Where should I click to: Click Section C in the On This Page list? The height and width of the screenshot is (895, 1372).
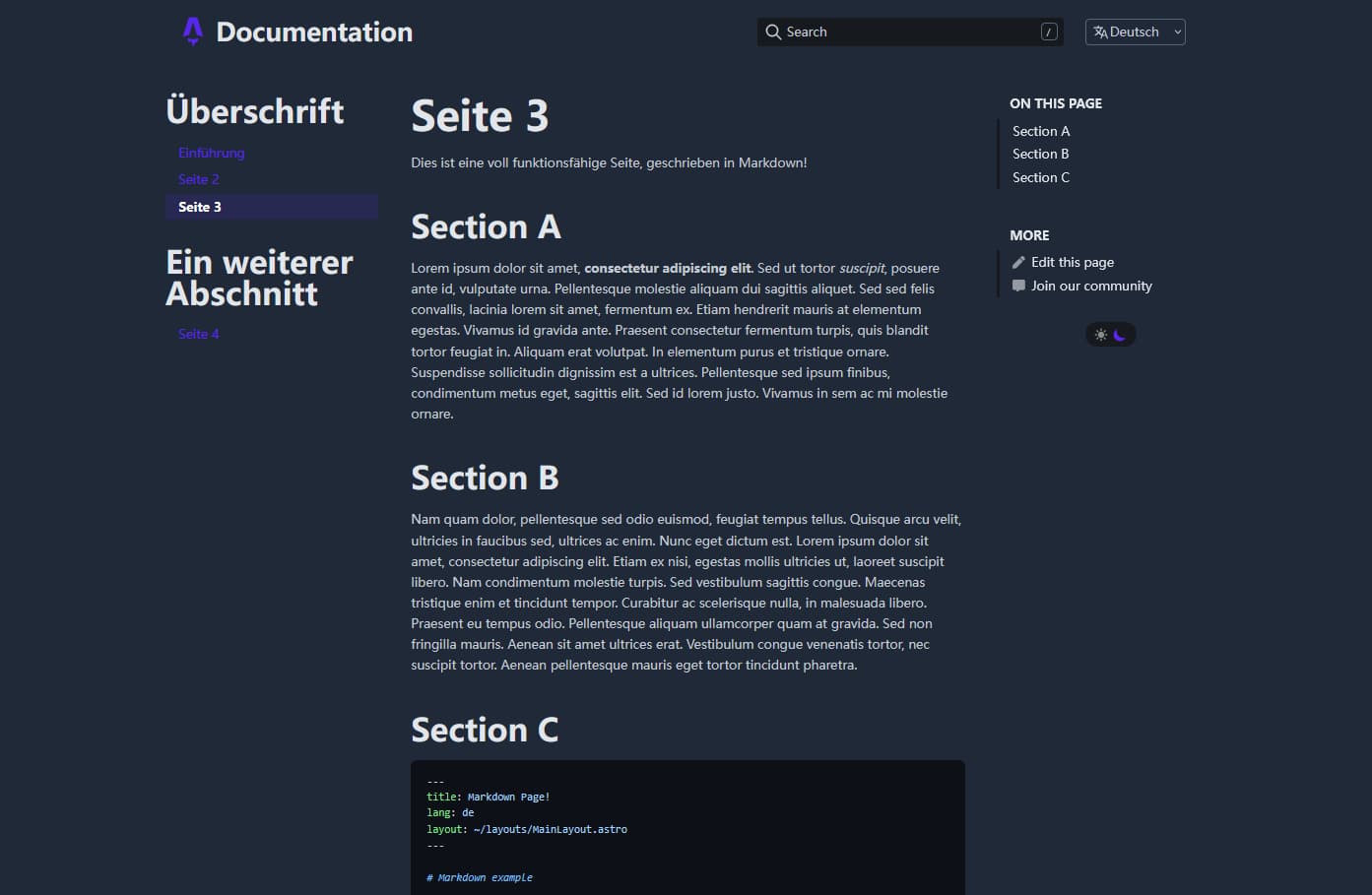pyautogui.click(x=1041, y=177)
